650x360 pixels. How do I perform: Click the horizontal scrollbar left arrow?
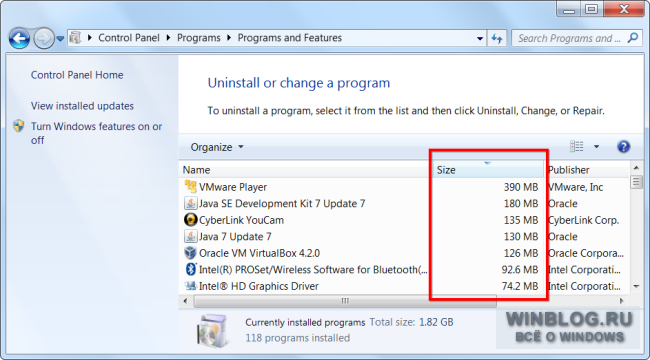tap(185, 301)
